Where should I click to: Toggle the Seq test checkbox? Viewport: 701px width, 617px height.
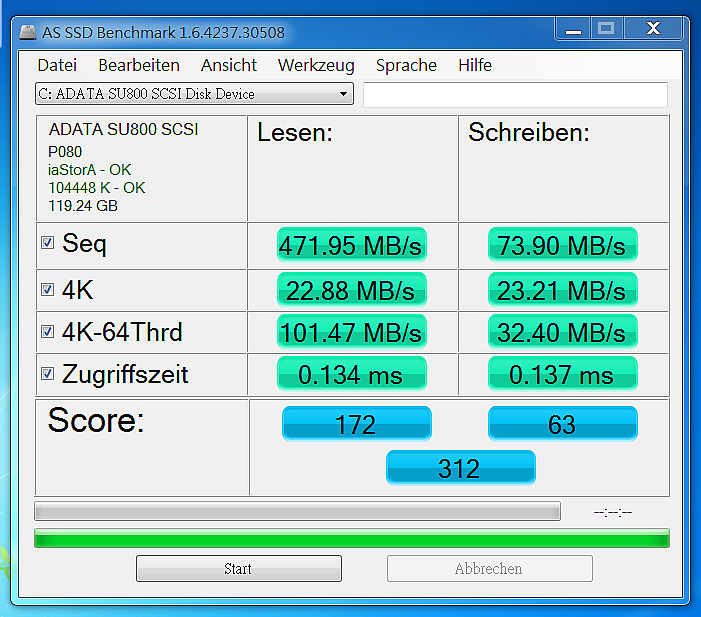(47, 243)
